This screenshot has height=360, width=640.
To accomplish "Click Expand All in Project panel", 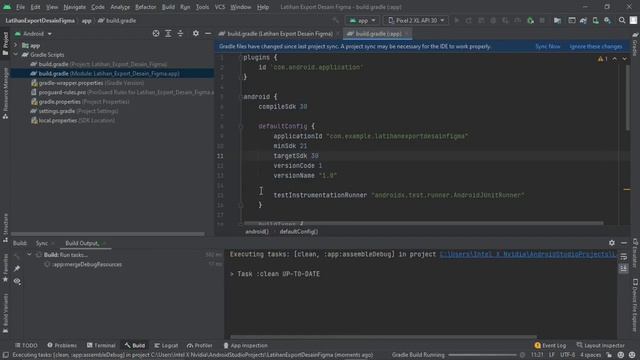I will pyautogui.click(x=168, y=34).
